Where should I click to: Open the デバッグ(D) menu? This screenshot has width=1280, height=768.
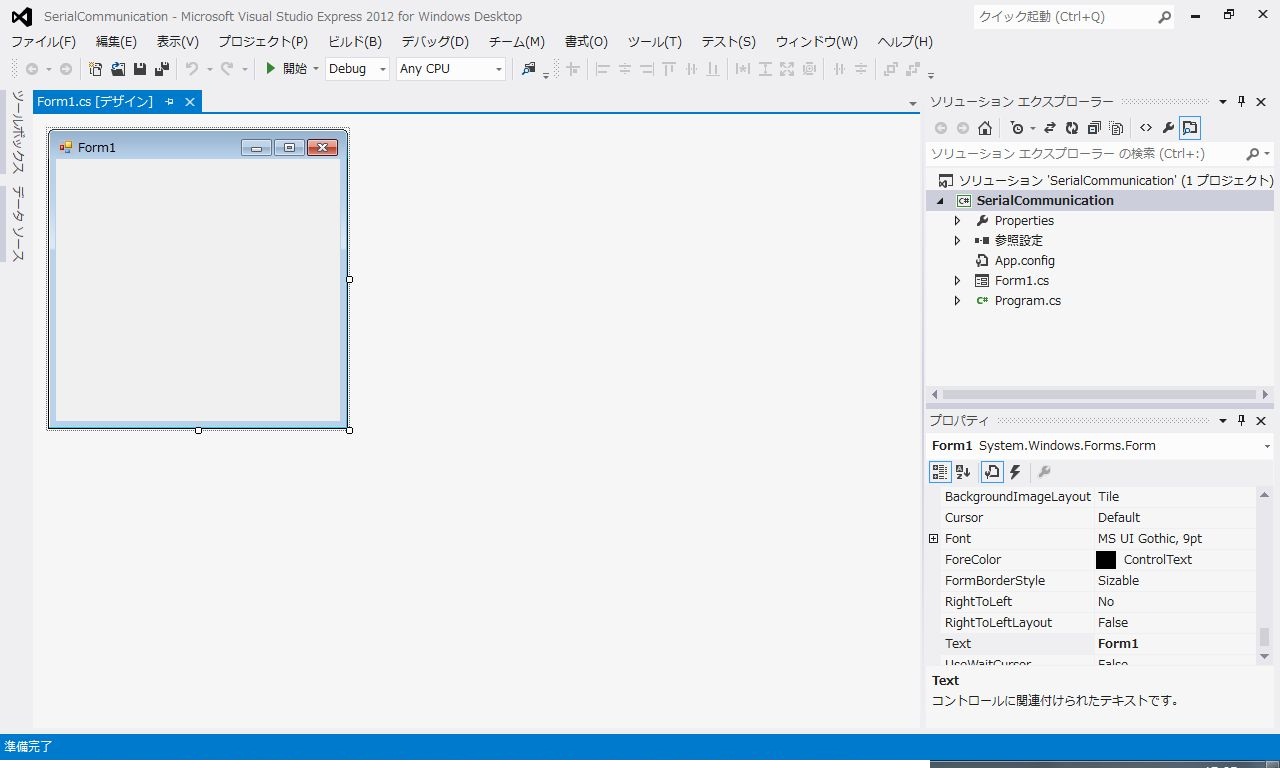(x=435, y=42)
